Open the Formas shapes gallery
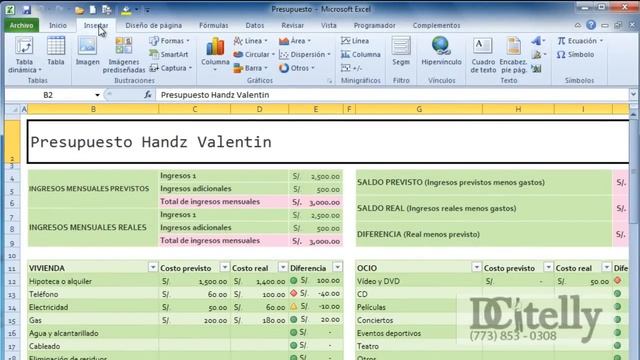This screenshot has height=360, width=640. [170, 41]
